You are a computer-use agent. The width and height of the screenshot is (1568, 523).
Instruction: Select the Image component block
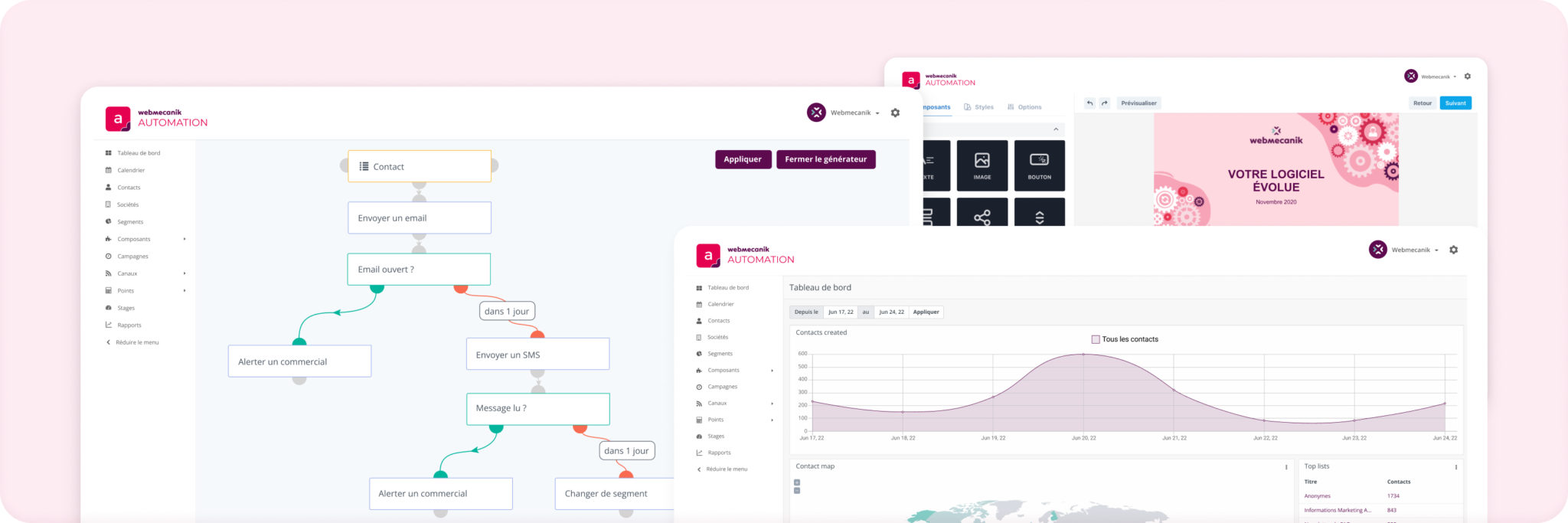(x=982, y=165)
